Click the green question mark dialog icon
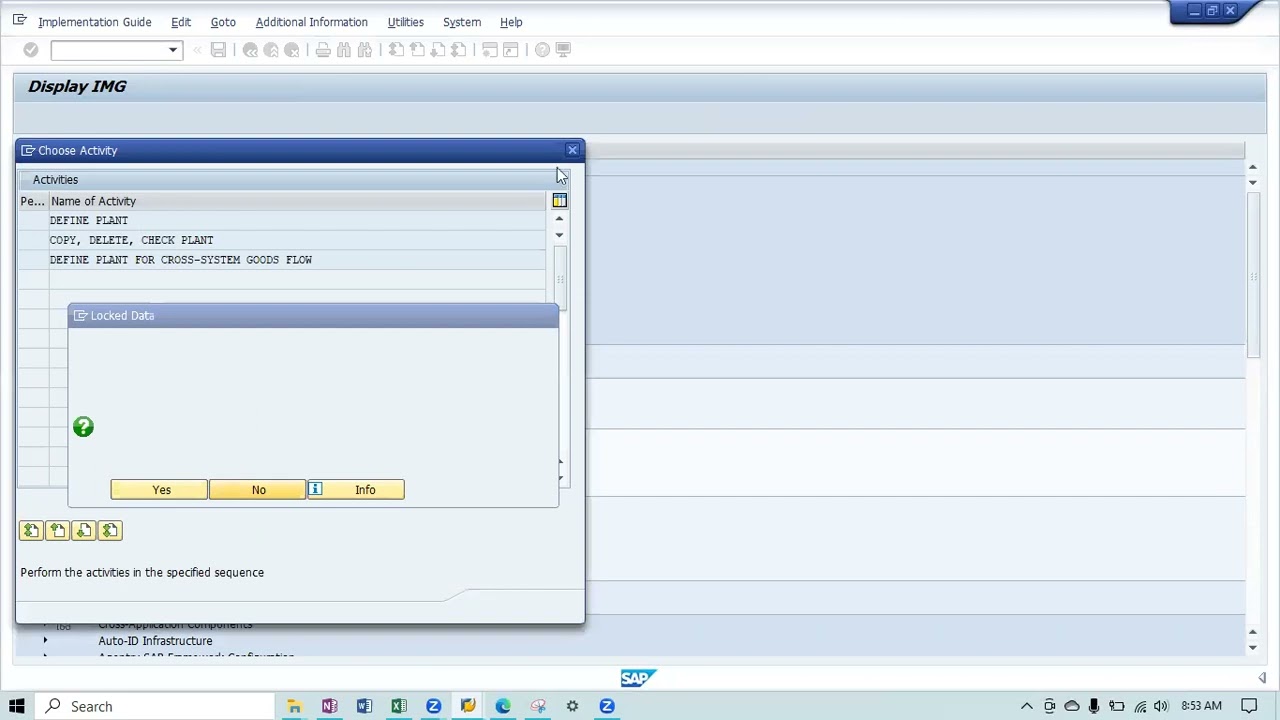1280x720 pixels. coord(83,427)
